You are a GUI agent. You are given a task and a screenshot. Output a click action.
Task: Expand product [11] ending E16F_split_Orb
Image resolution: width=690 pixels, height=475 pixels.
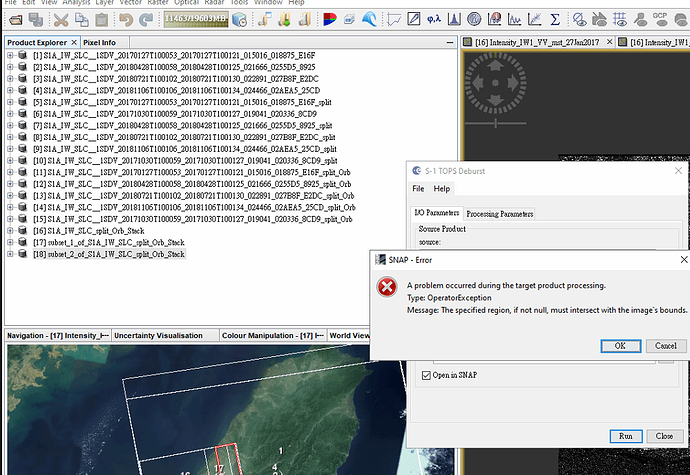10,172
